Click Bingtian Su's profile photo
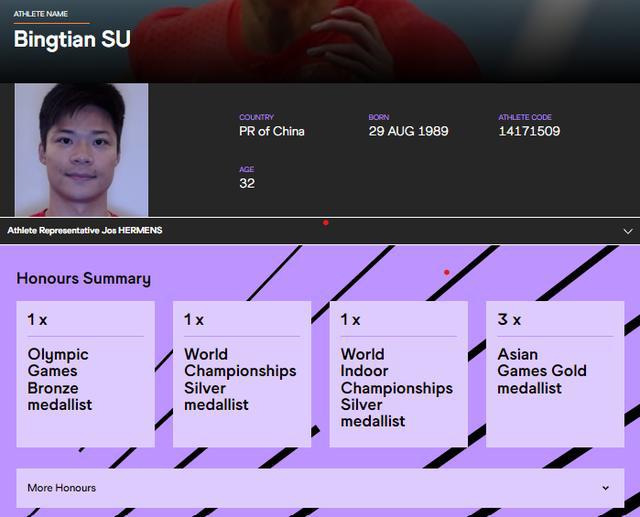640x517 pixels. point(82,150)
